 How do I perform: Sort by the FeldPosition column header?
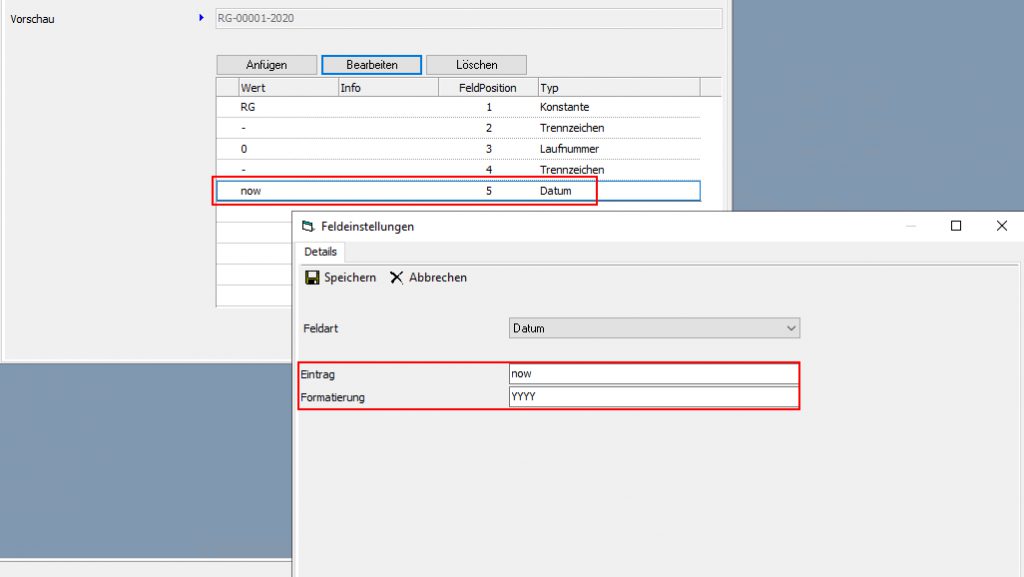coord(488,88)
